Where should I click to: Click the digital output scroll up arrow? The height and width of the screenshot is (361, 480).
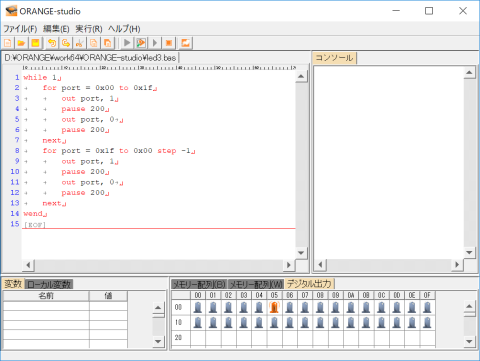coord(469,306)
